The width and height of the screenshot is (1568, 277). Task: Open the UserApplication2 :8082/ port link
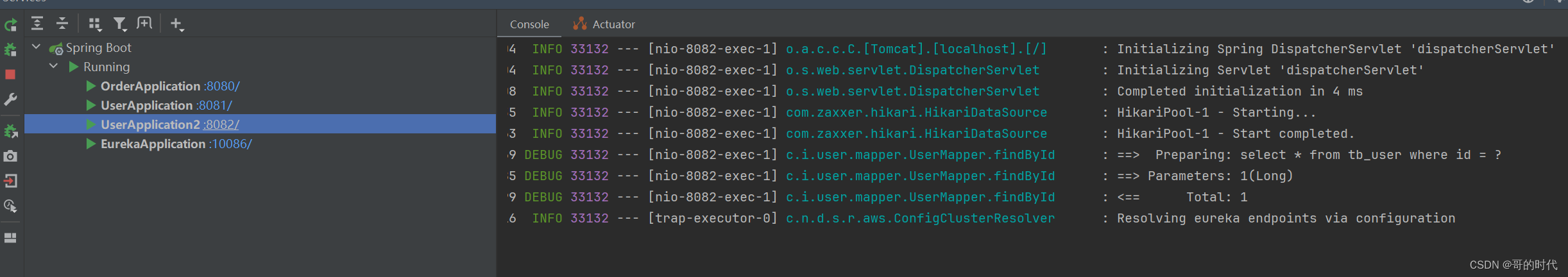coord(221,124)
